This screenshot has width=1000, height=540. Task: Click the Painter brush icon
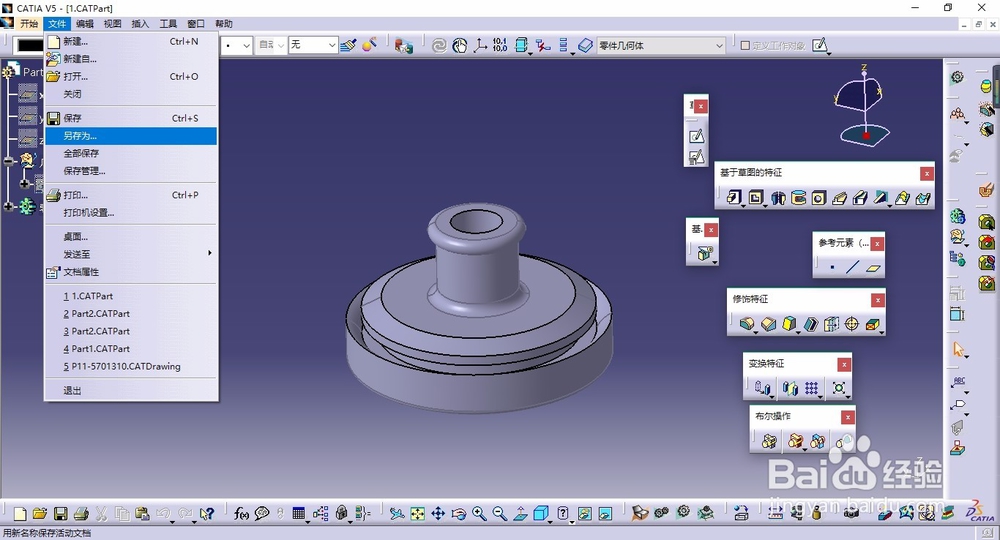tap(348, 45)
